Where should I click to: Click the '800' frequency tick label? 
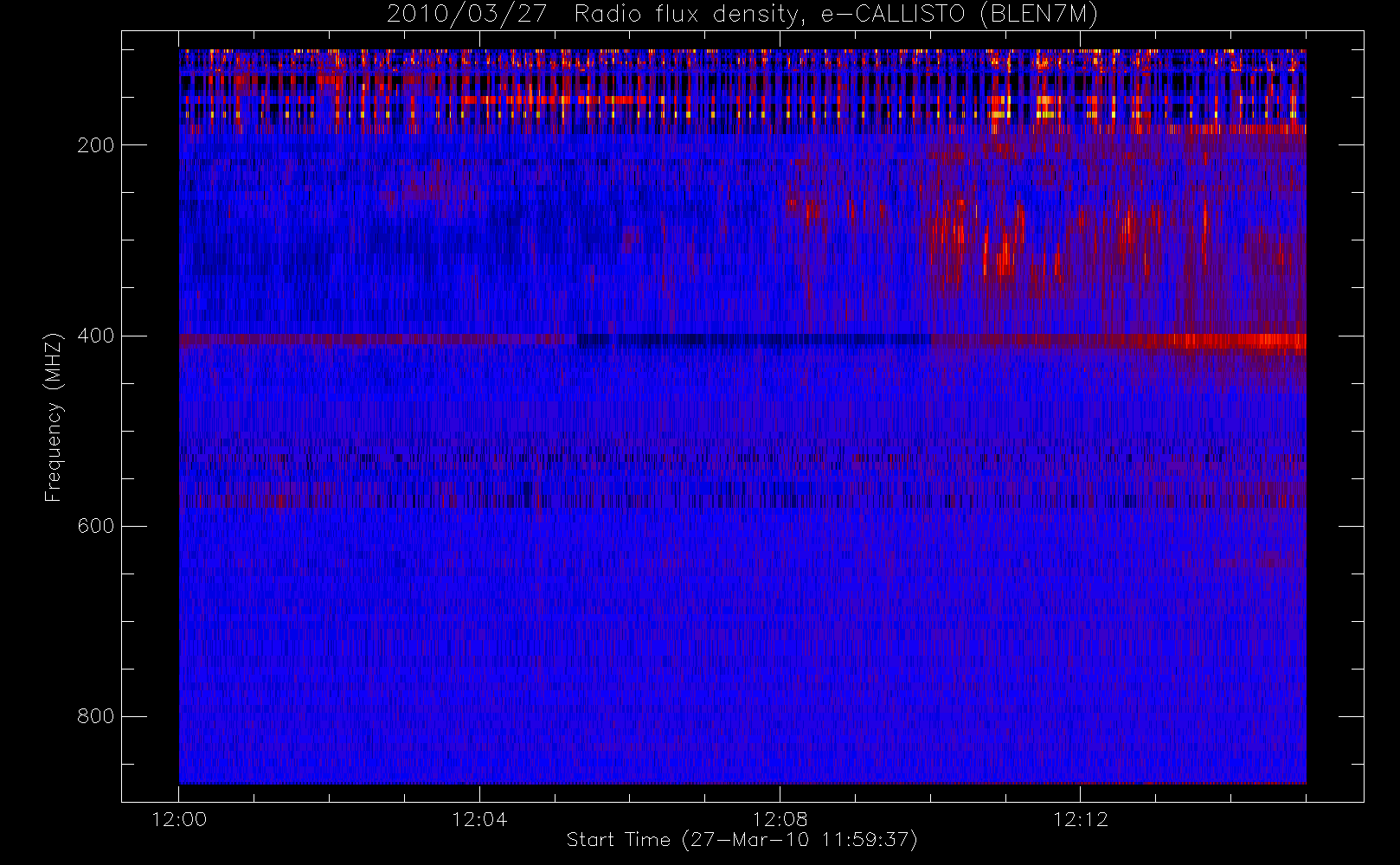[95, 716]
